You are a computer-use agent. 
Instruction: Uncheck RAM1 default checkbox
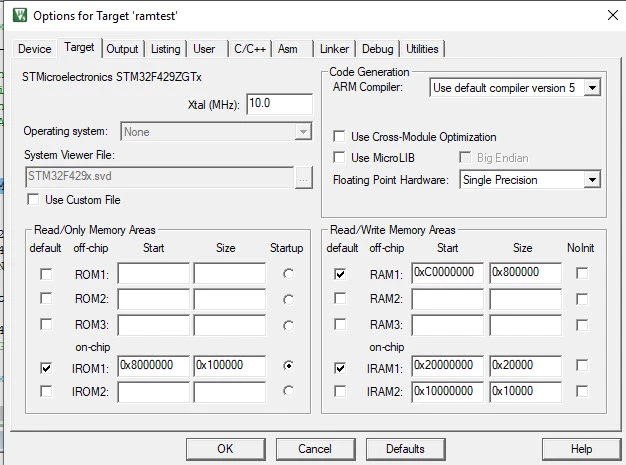coord(340,274)
